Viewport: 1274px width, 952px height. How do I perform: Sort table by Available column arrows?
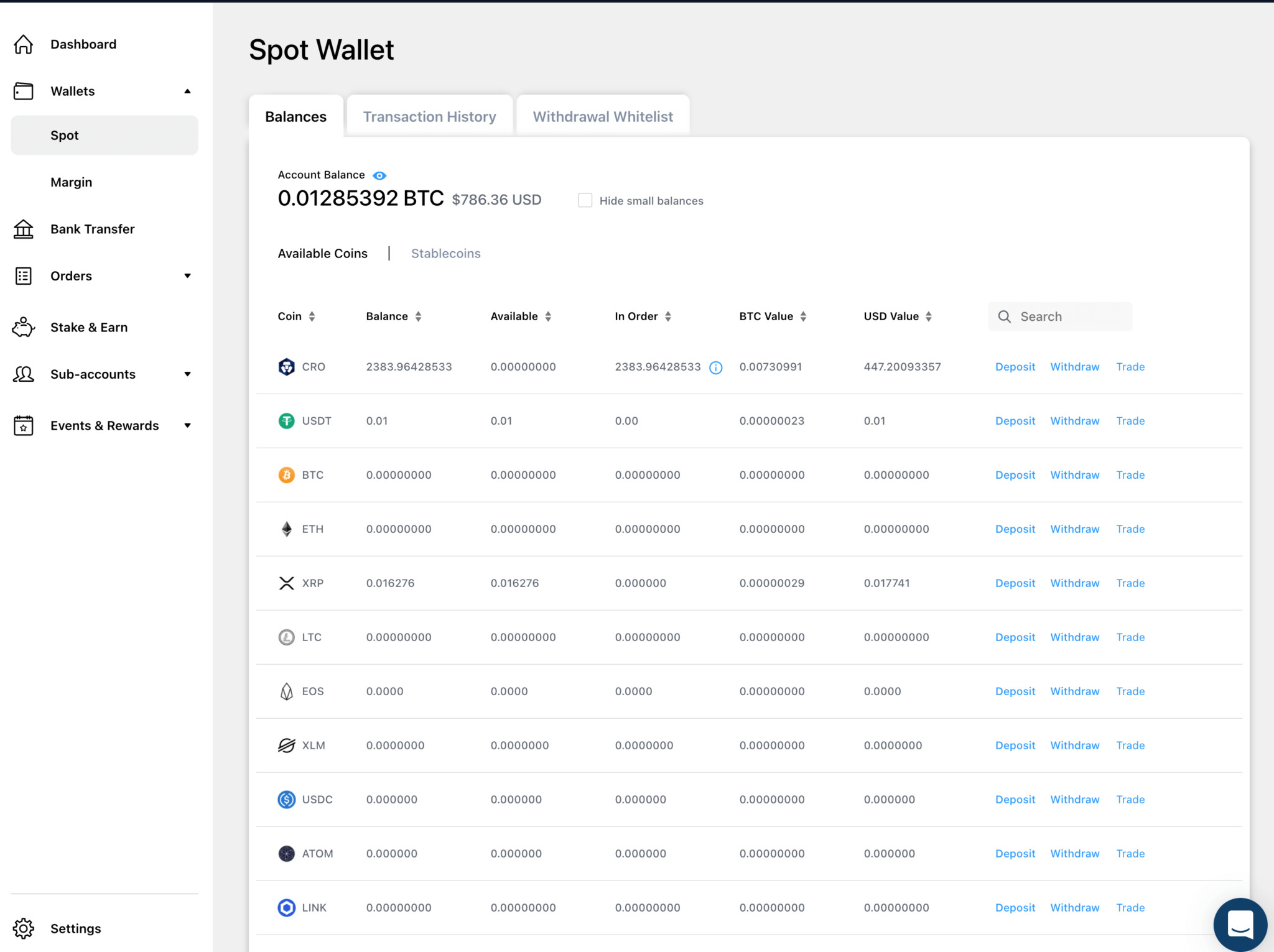pyautogui.click(x=548, y=317)
